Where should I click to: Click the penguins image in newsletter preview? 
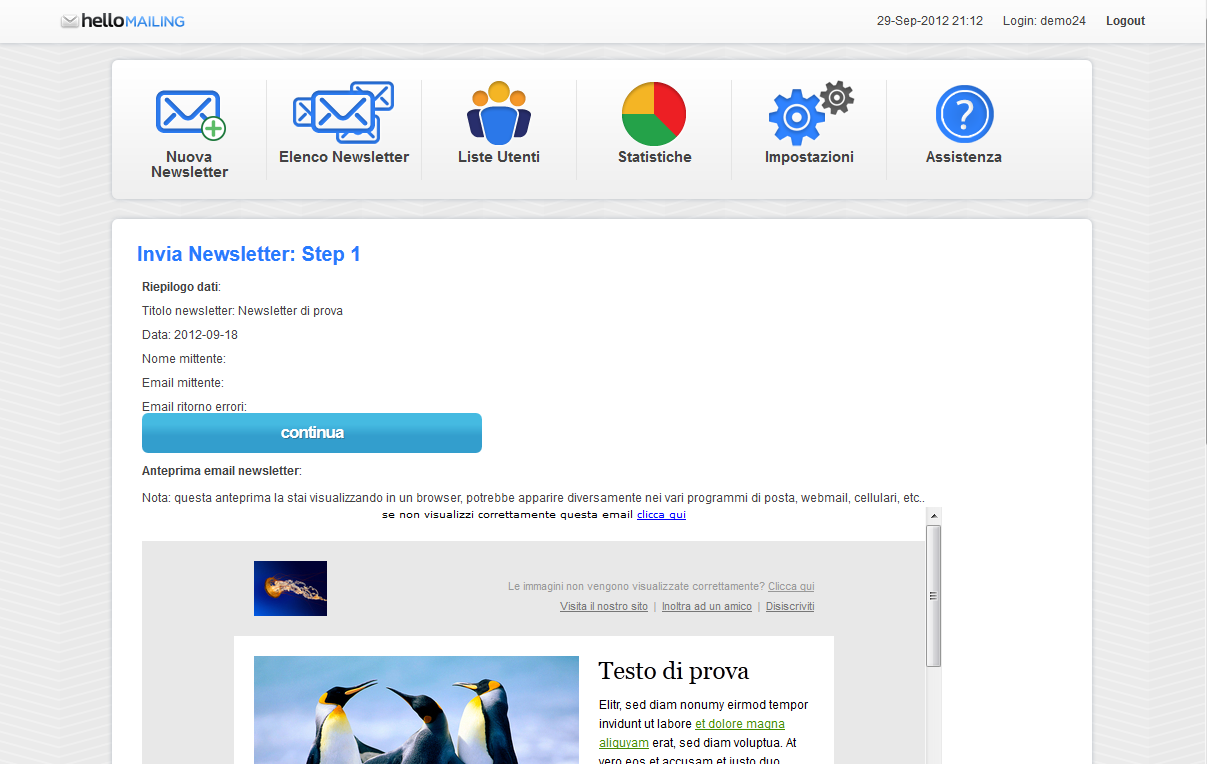click(416, 710)
